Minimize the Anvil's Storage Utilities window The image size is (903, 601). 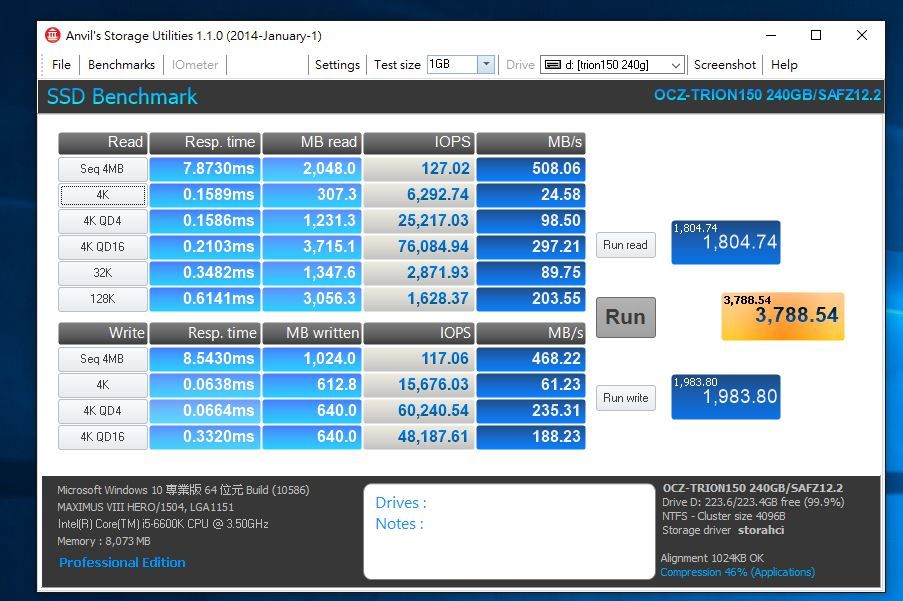point(771,36)
